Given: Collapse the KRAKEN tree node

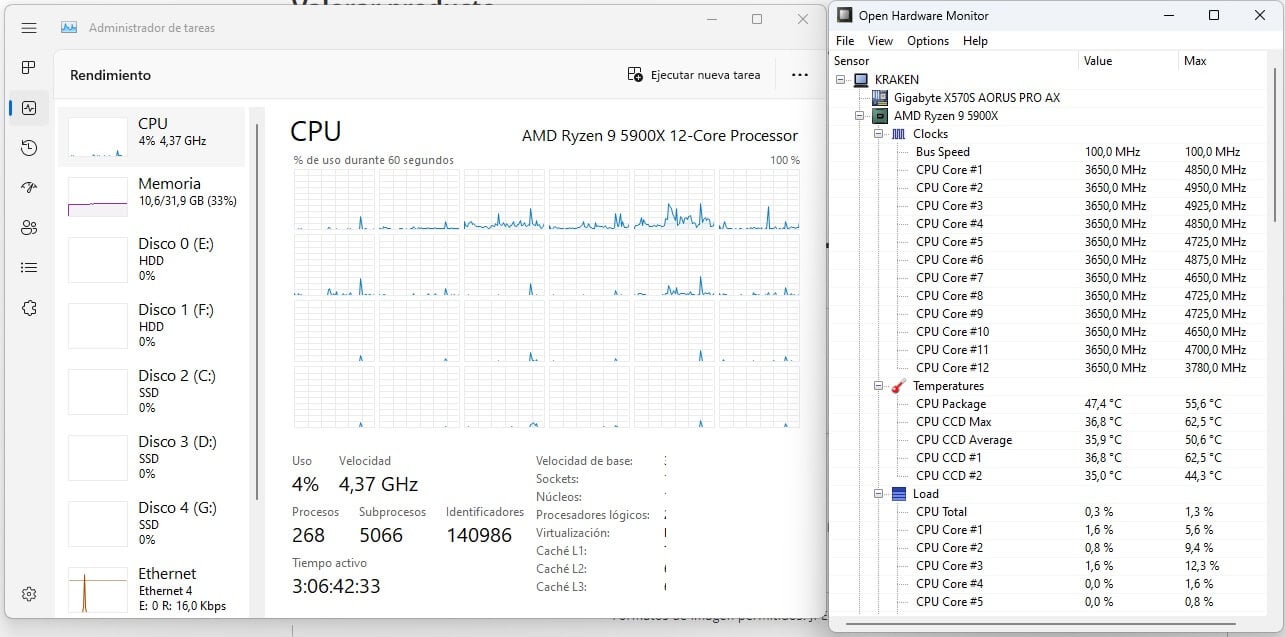Looking at the screenshot, I should [841, 80].
